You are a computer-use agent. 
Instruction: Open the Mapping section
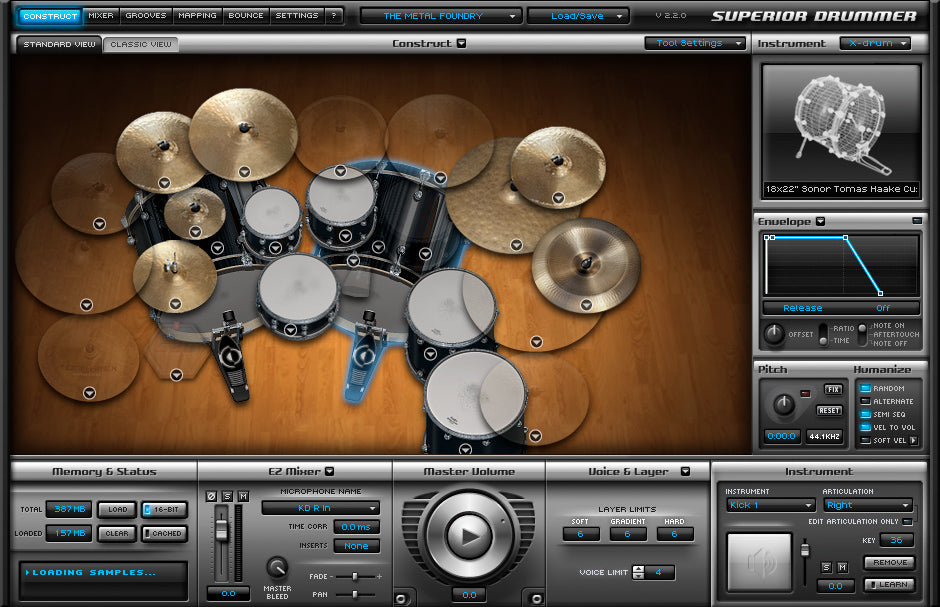tap(197, 15)
